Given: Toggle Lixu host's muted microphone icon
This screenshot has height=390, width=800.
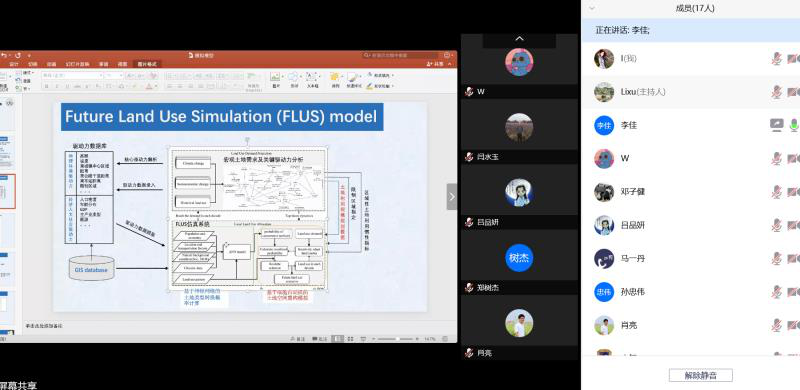Looking at the screenshot, I should (x=777, y=92).
